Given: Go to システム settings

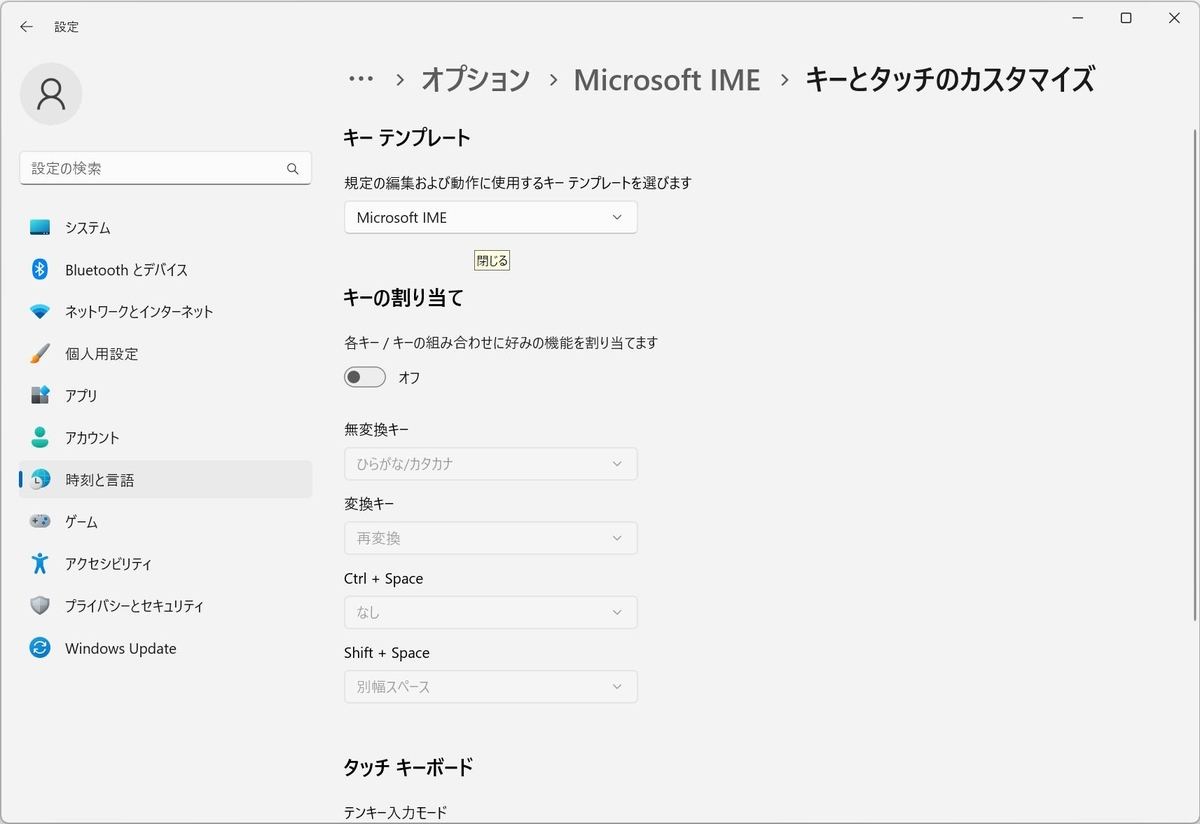Looking at the screenshot, I should [166, 228].
